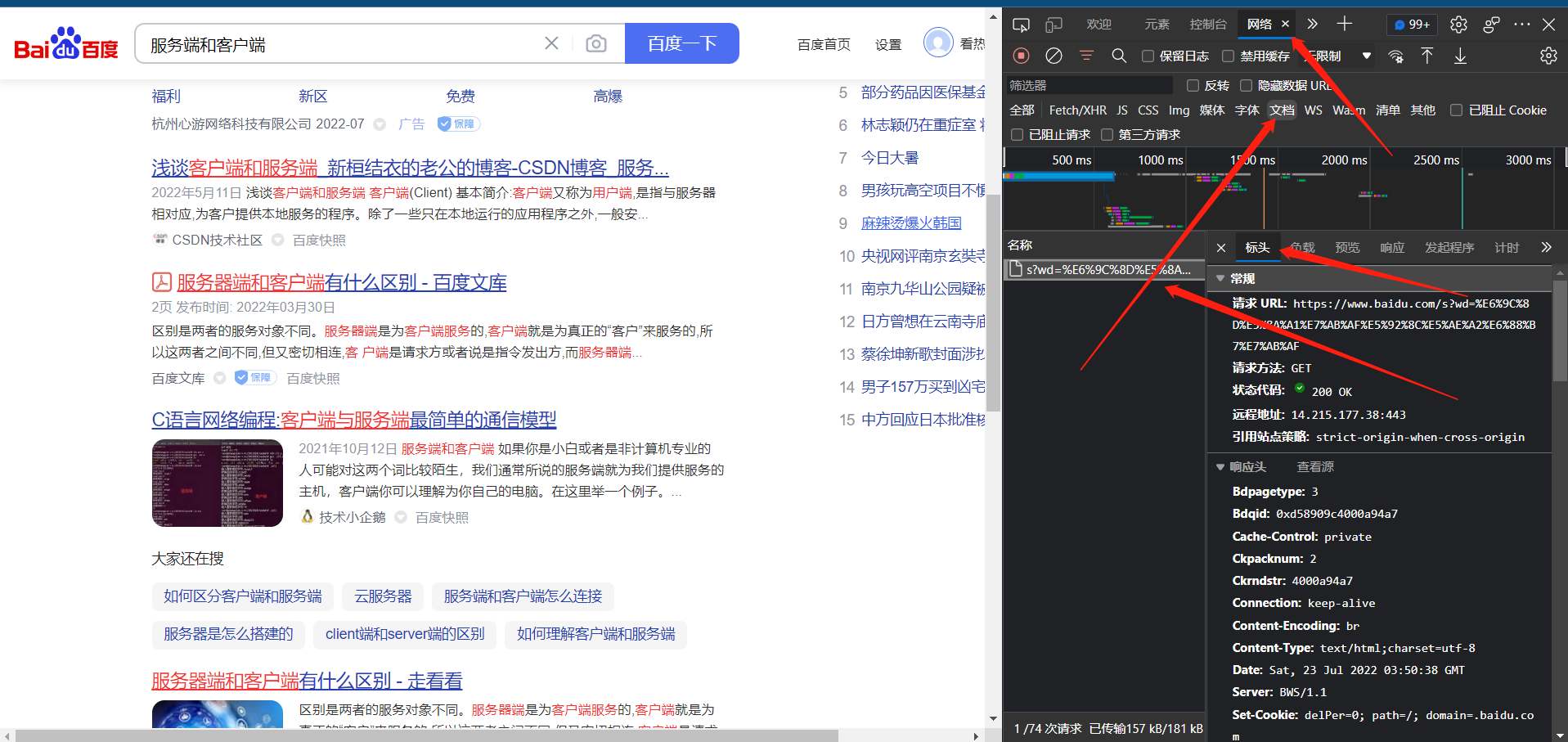
Task: Open DevTools more options ellipsis
Action: 1521,25
